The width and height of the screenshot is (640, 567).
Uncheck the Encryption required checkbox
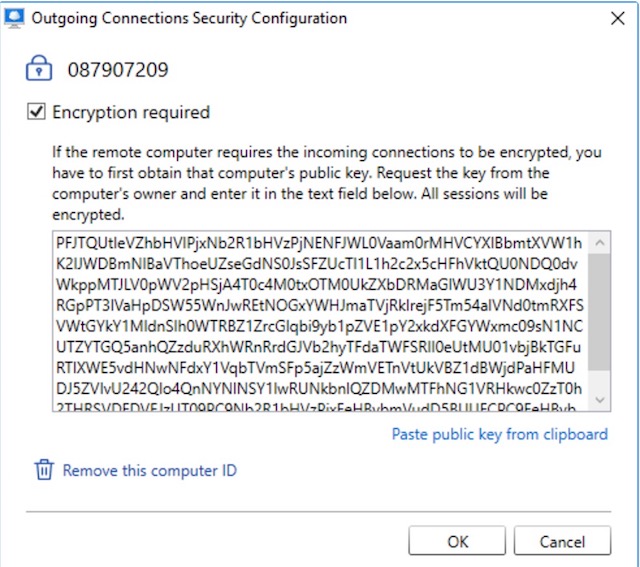click(37, 113)
